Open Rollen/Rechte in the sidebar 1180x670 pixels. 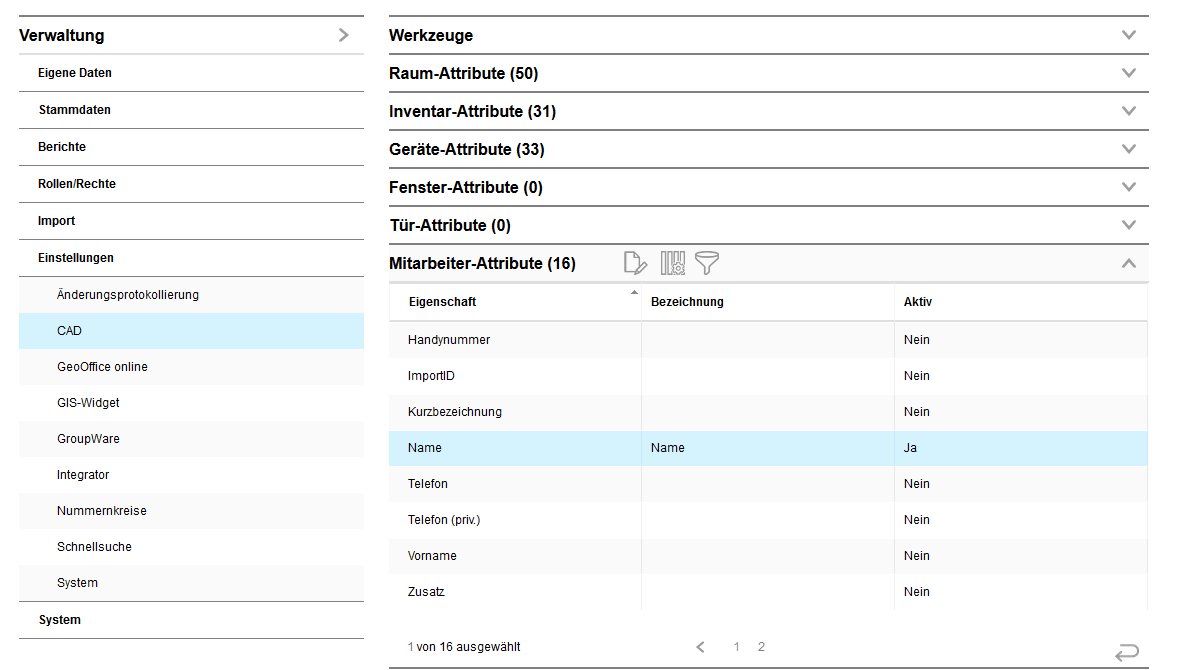coord(77,184)
